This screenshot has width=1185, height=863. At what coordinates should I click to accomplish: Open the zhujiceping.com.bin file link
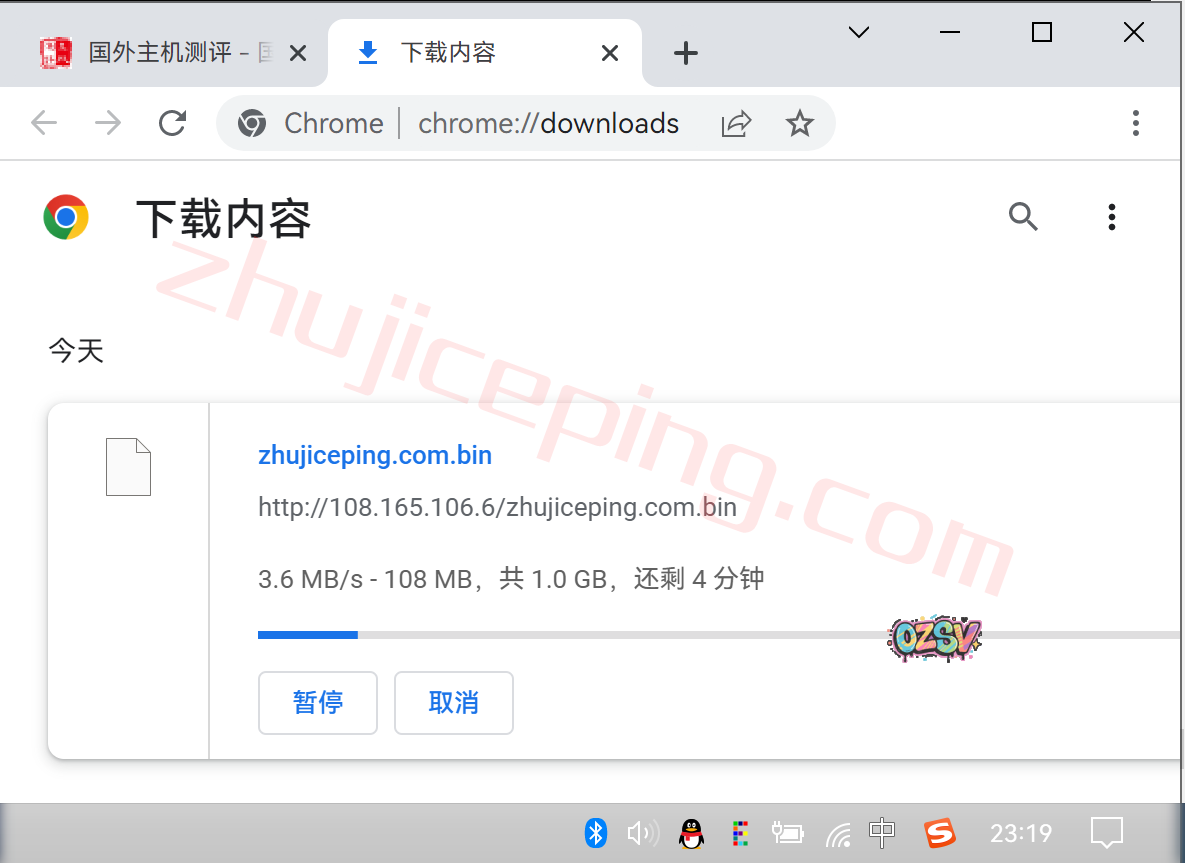[375, 456]
